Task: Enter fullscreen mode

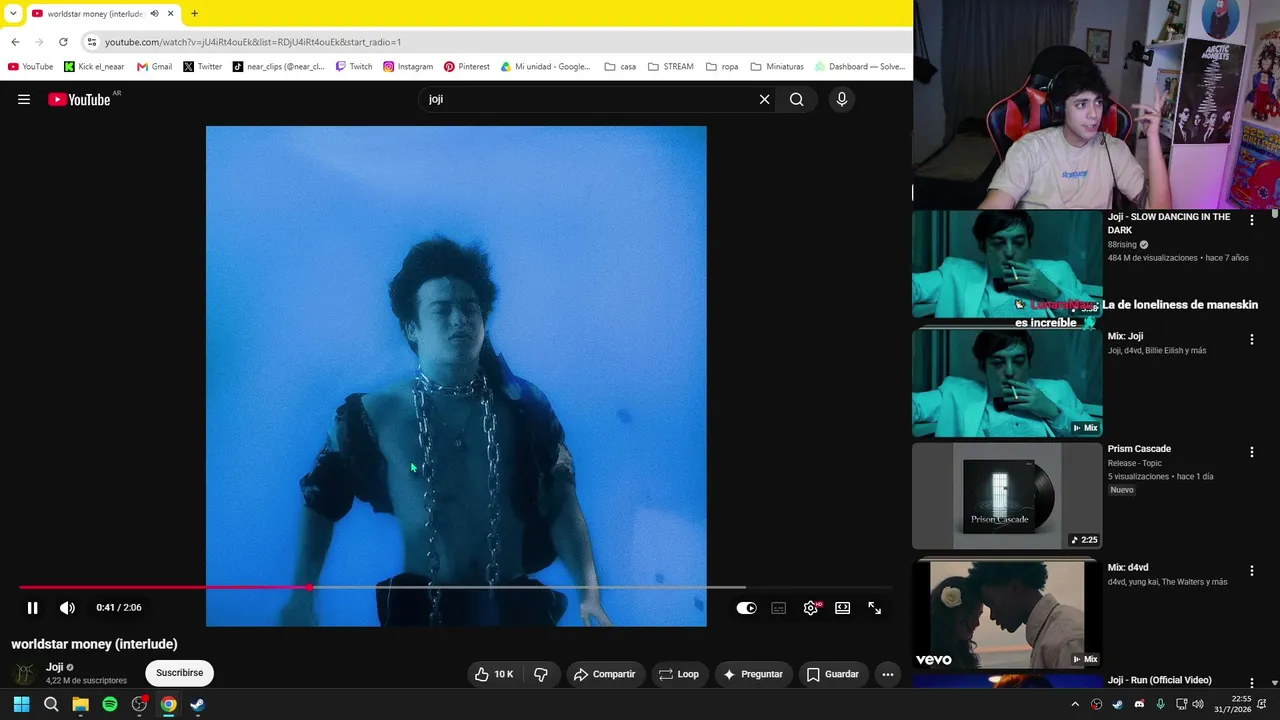Action: click(x=875, y=608)
